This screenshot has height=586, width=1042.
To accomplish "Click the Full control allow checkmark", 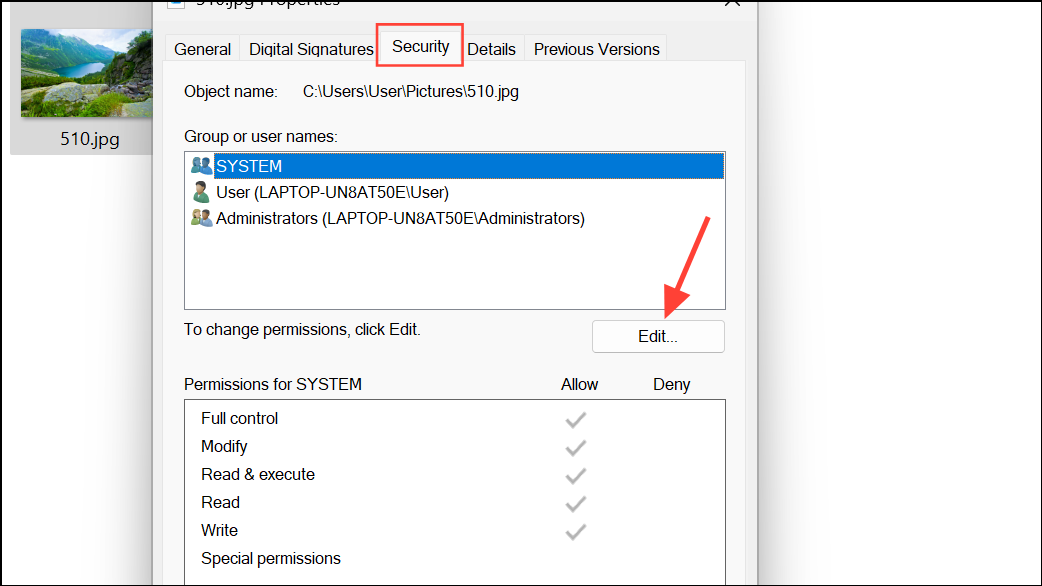I will [x=575, y=419].
